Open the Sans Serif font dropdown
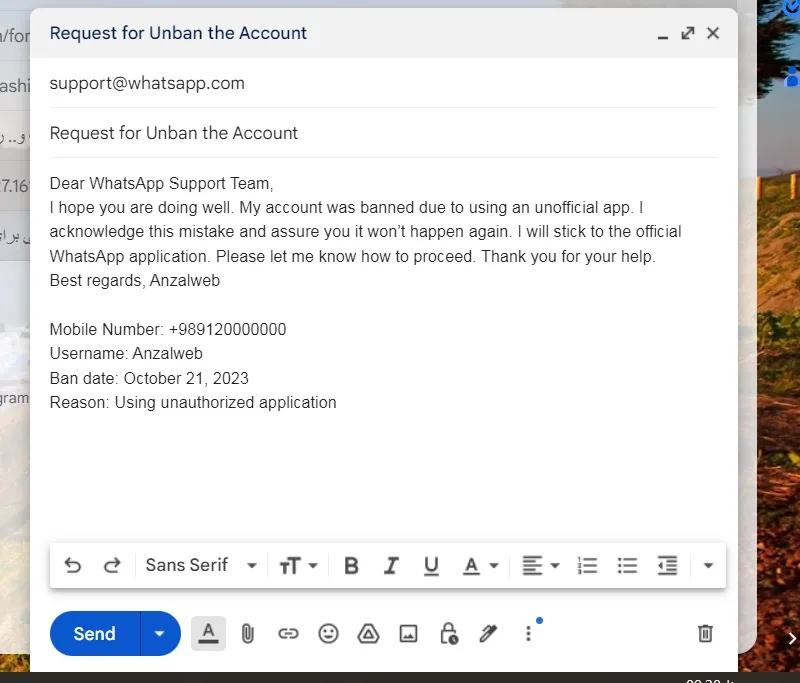The image size is (800, 683). pyautogui.click(x=201, y=565)
